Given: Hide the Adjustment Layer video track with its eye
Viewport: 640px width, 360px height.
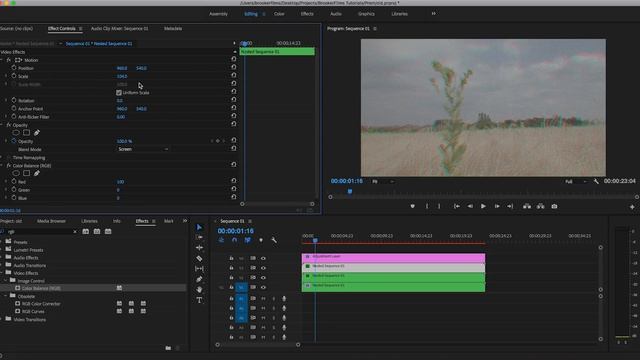Looking at the screenshot, I should [263, 258].
